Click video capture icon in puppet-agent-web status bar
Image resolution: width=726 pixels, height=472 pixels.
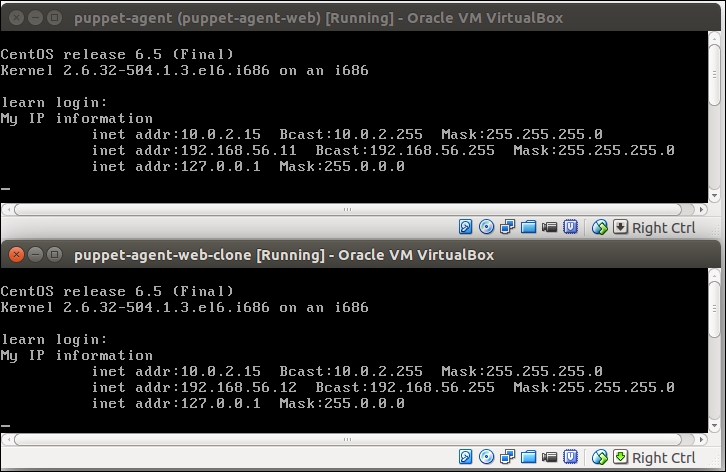[550, 227]
